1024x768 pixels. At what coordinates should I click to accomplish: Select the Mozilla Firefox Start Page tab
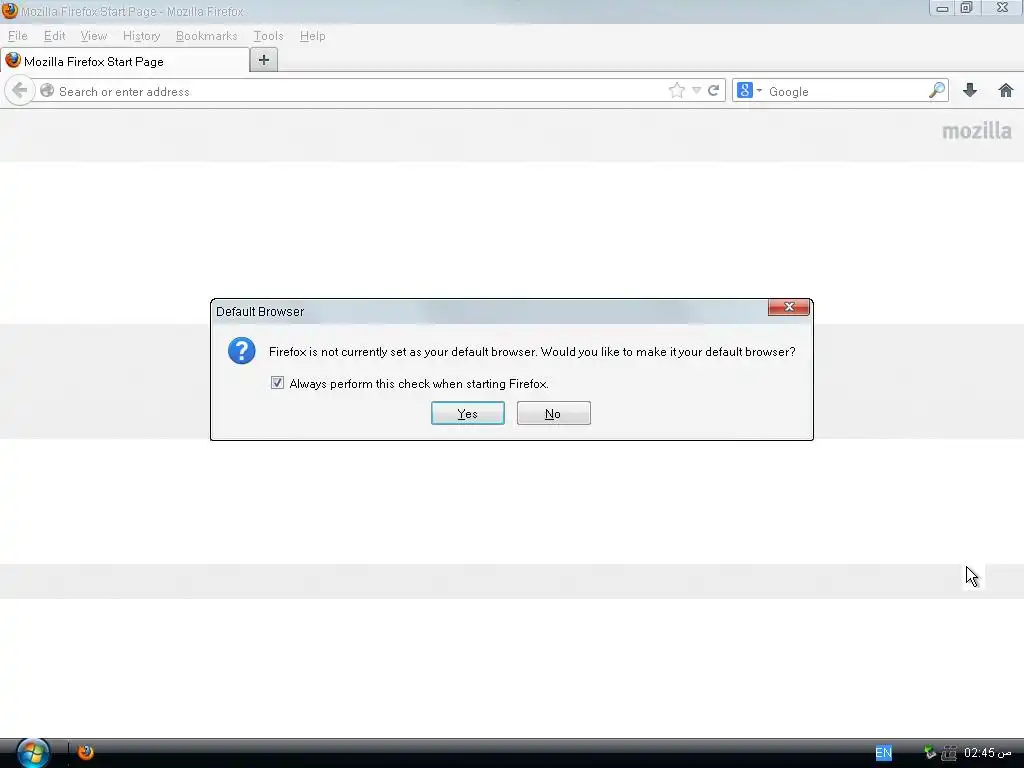(x=125, y=61)
